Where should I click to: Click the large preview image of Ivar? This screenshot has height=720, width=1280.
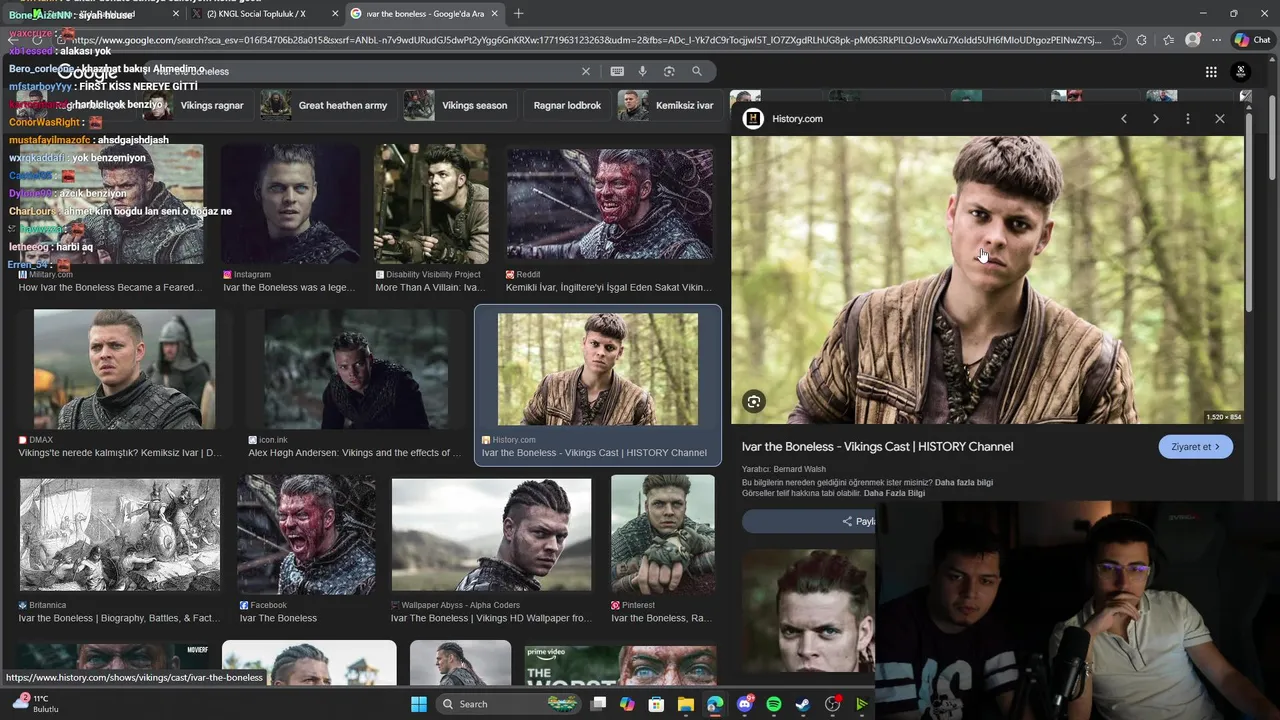coord(987,280)
